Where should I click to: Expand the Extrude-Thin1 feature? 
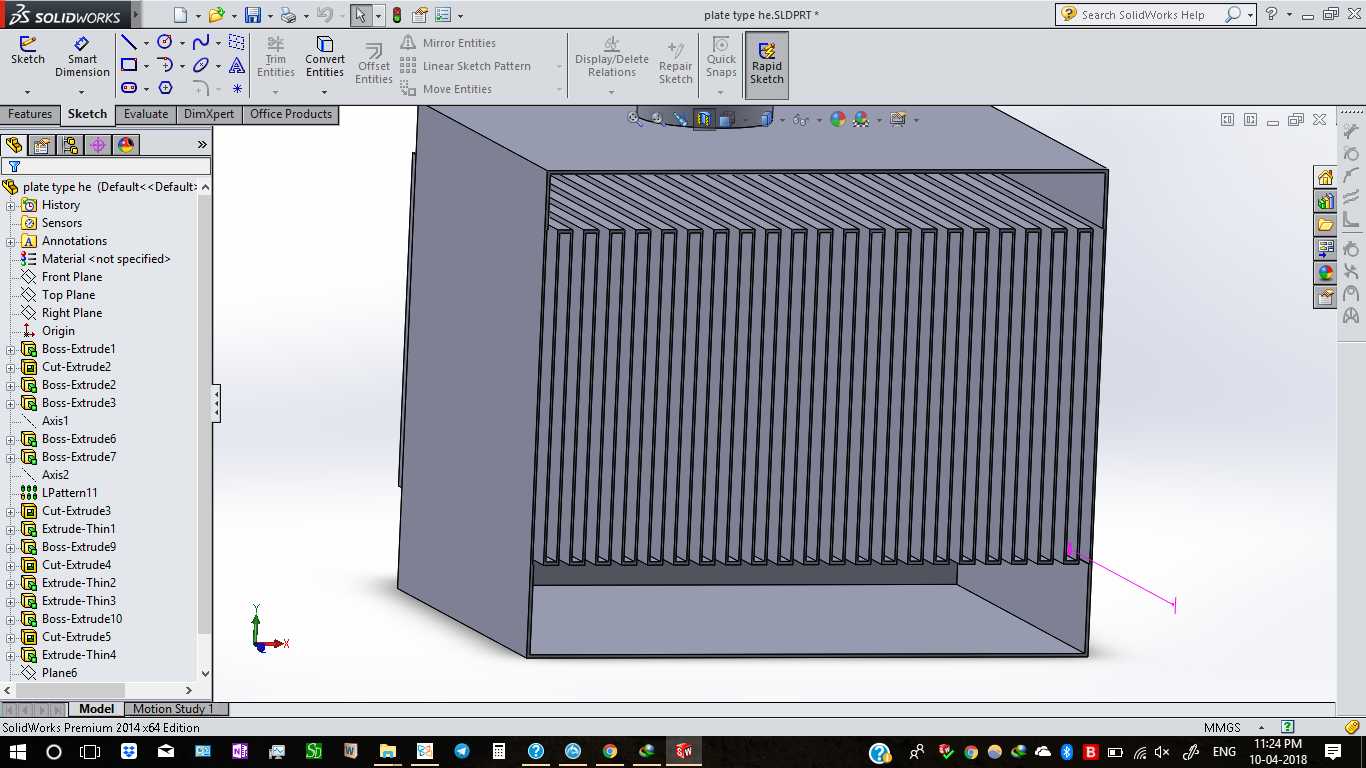coord(11,529)
